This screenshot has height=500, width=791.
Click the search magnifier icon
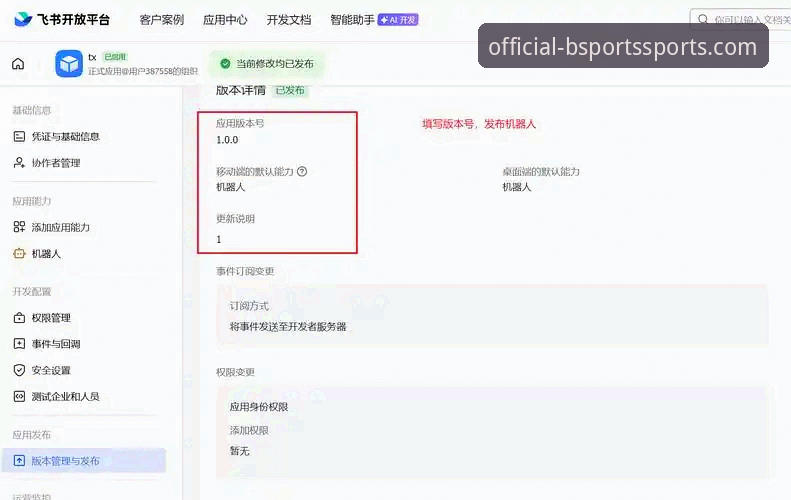[703, 20]
